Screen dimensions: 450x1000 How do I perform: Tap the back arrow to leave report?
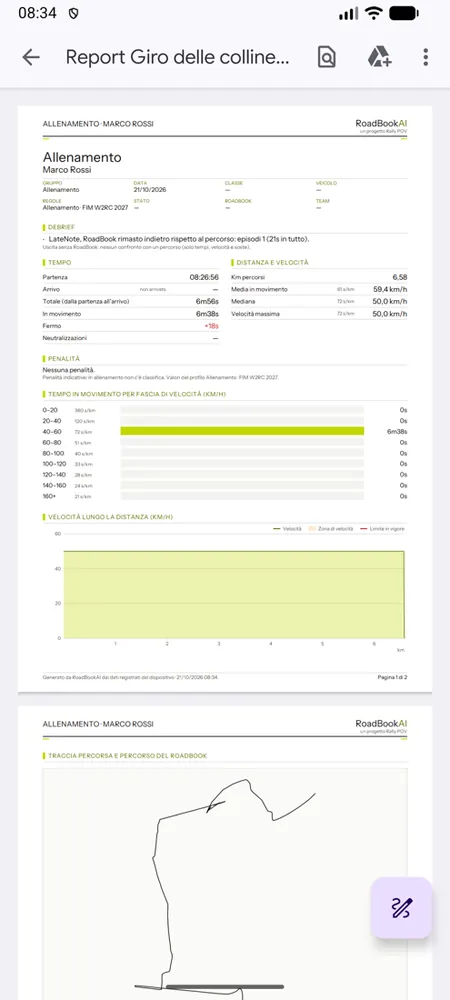[x=31, y=57]
